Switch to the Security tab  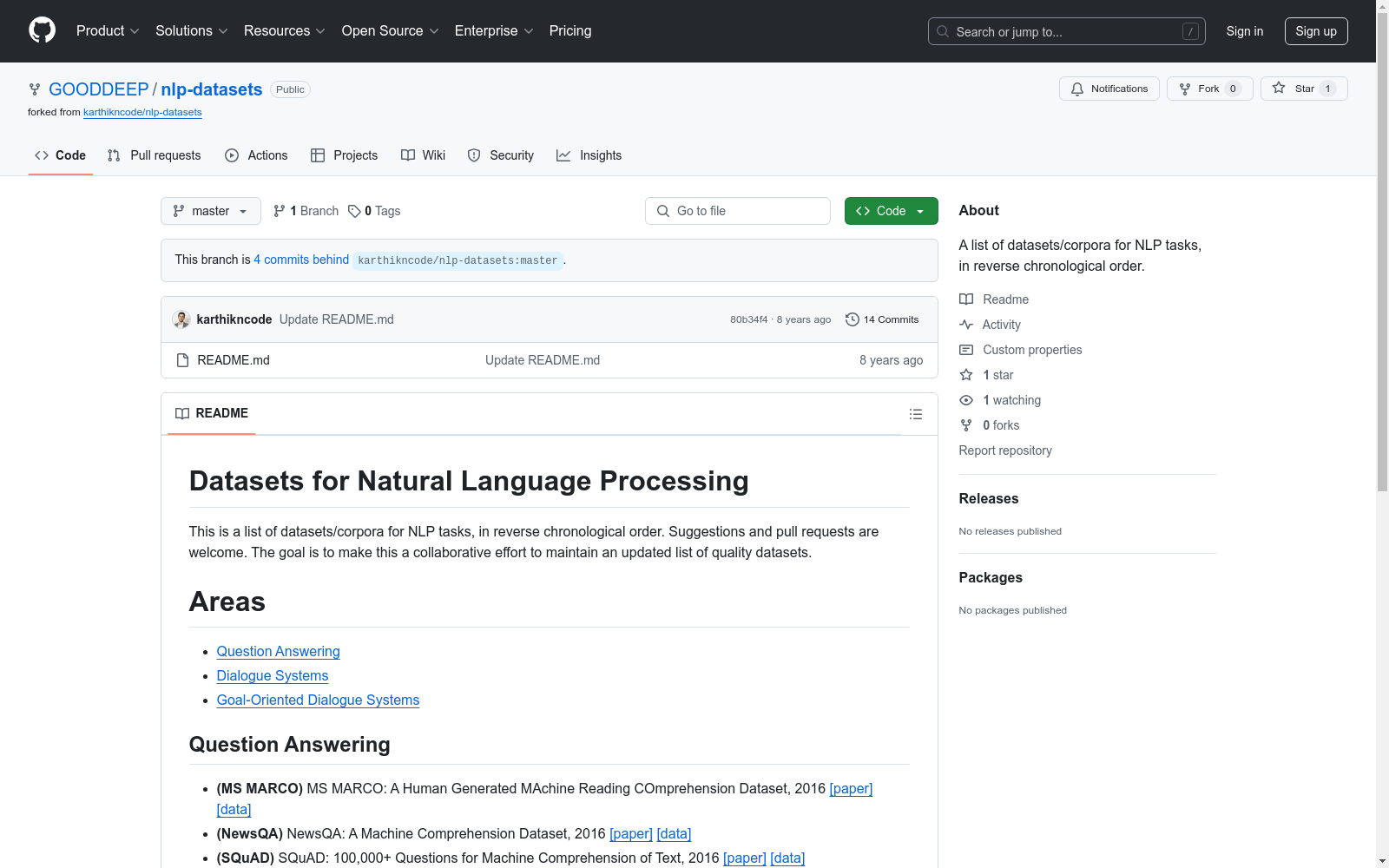point(501,155)
